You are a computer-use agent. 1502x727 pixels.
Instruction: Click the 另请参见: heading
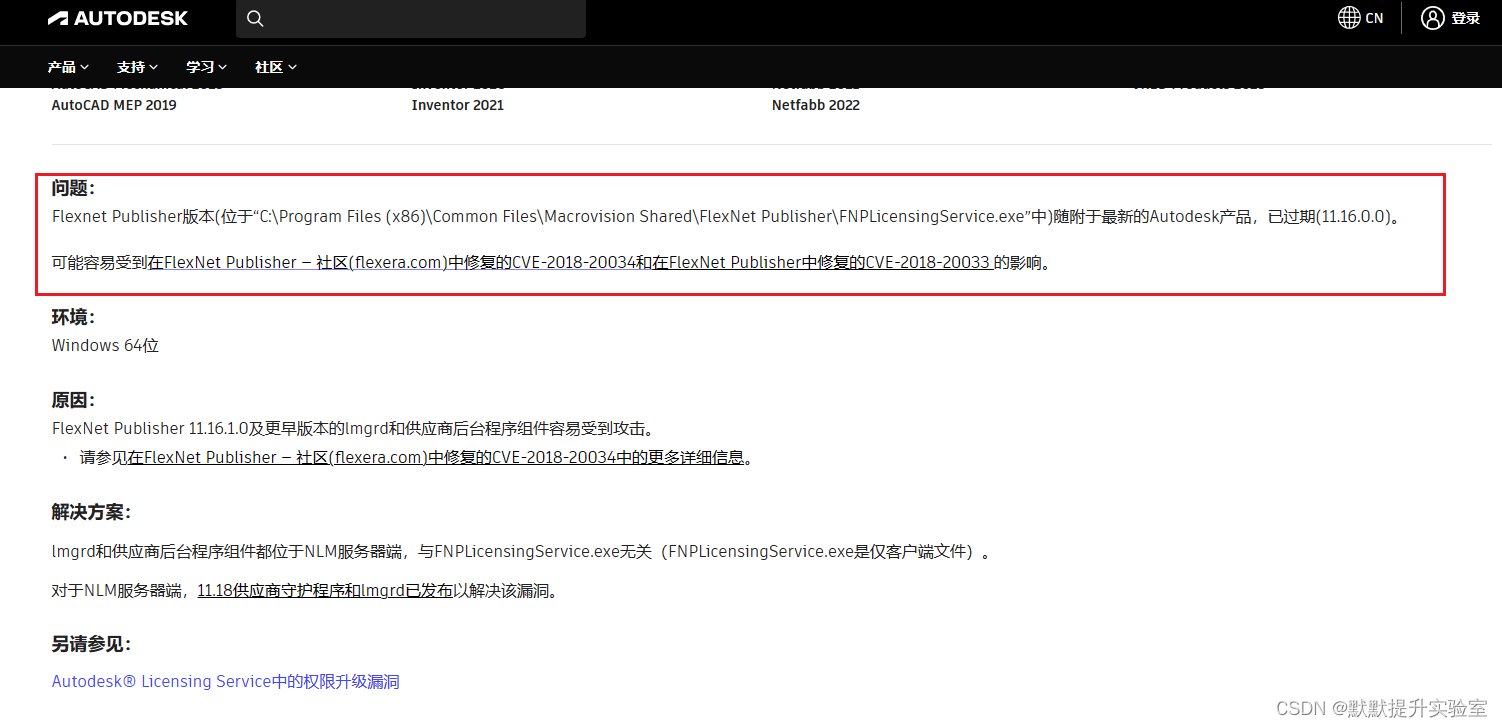click(91, 644)
